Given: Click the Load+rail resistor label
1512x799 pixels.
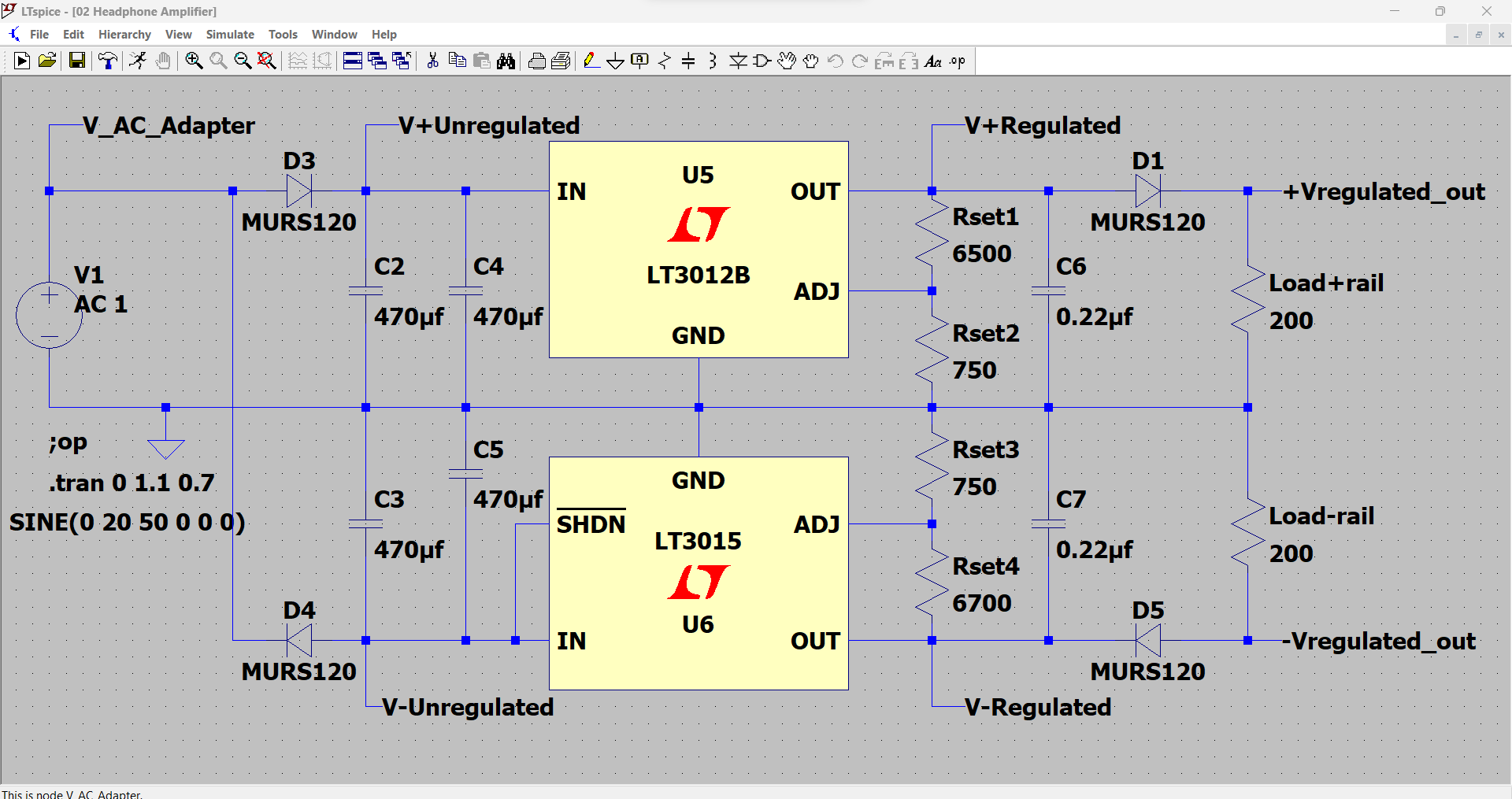Looking at the screenshot, I should click(1326, 283).
